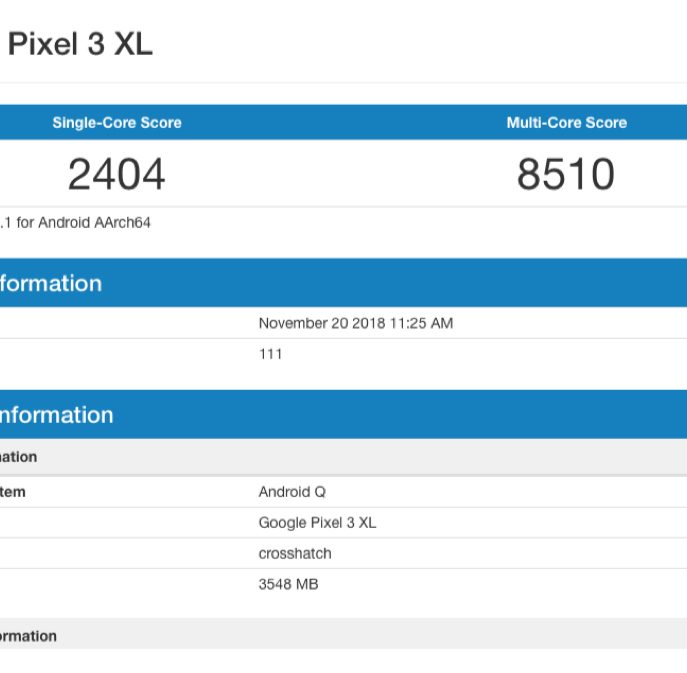The height and width of the screenshot is (673, 687).
Task: Click the bold row label beside Android Q
Action: pyautogui.click(x=13, y=492)
